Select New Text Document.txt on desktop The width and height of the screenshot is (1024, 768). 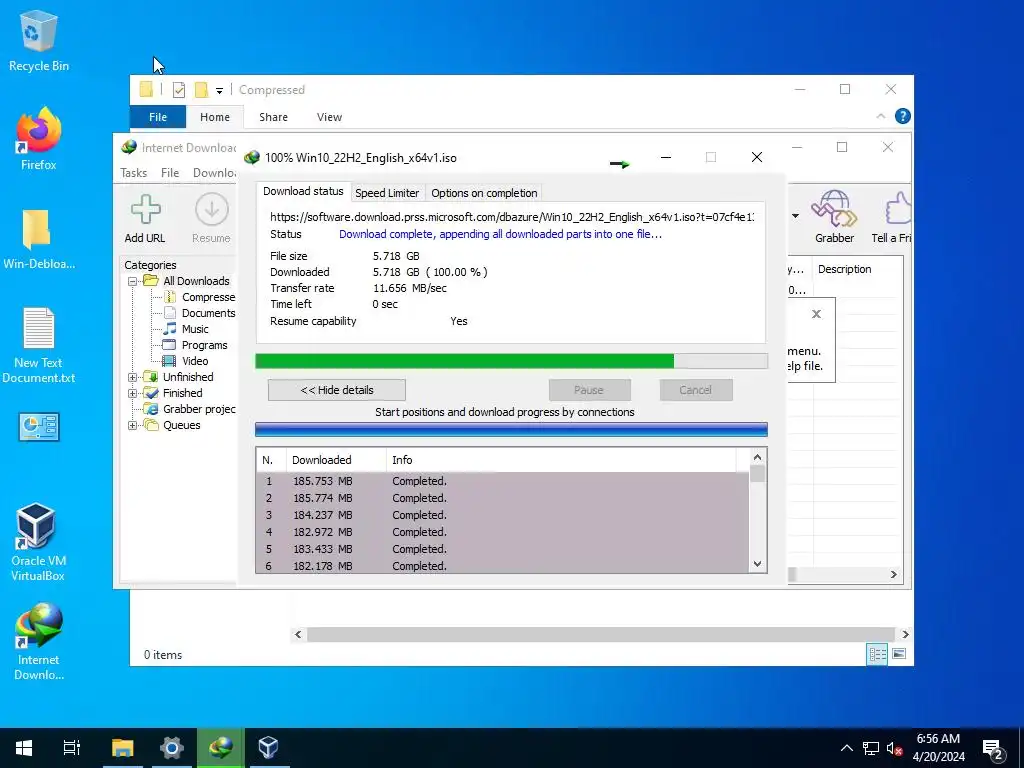coord(39,345)
